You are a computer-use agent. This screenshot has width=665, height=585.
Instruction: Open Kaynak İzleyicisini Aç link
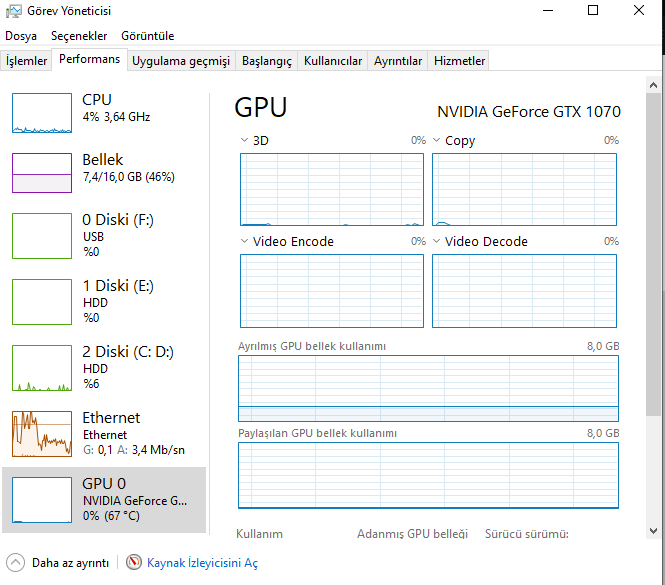(x=202, y=563)
